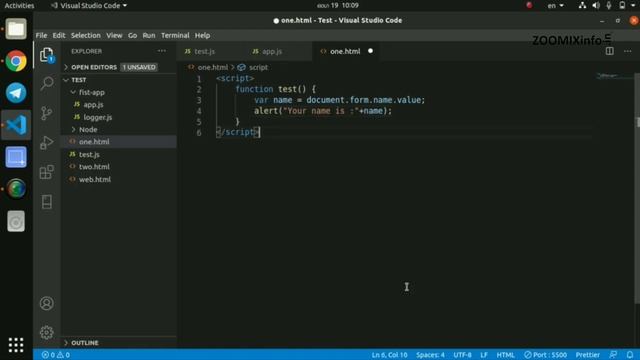This screenshot has height=360, width=640.
Task: Open Activities overview
Action: [19, 5]
